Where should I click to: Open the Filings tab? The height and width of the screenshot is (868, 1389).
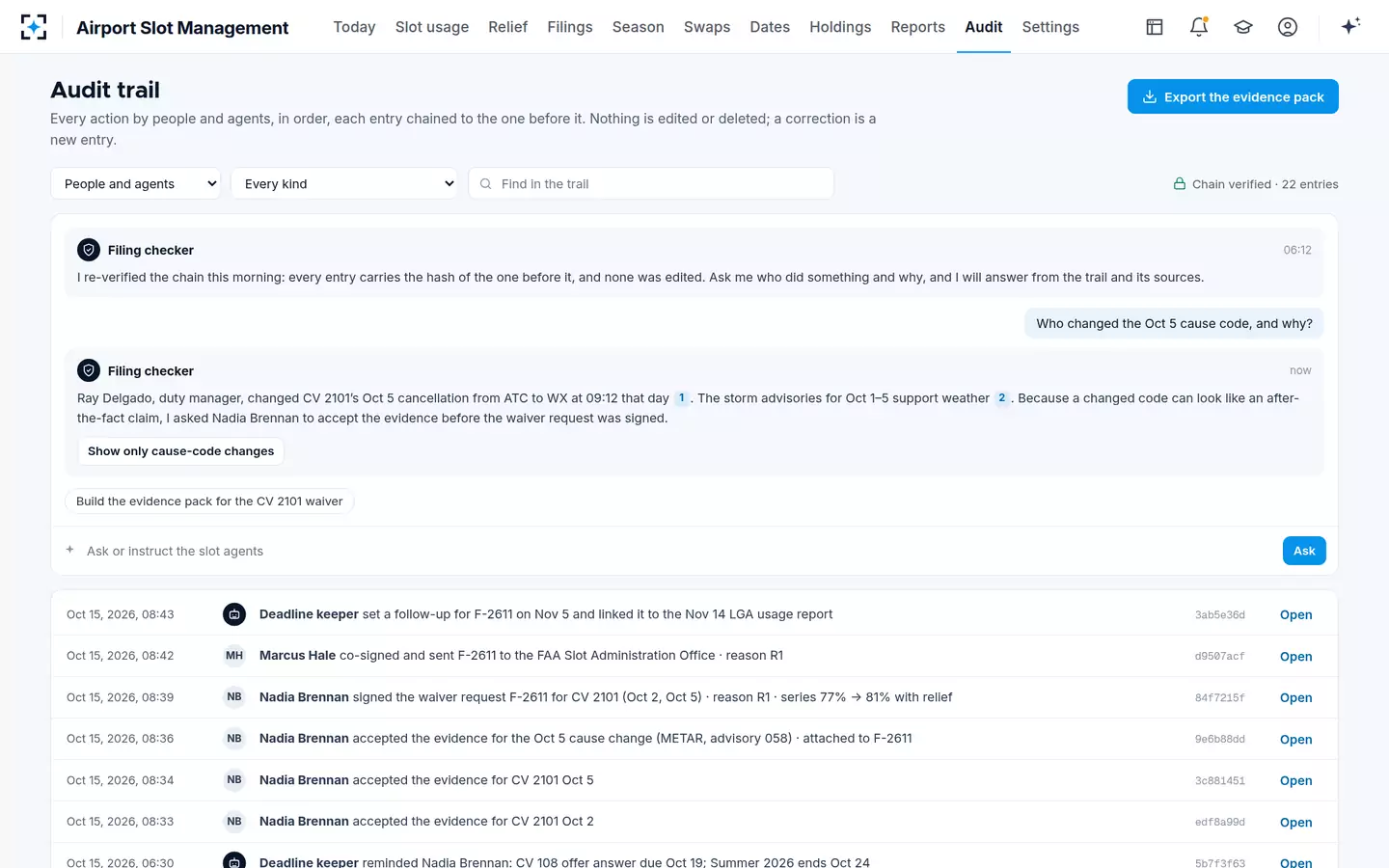570,27
